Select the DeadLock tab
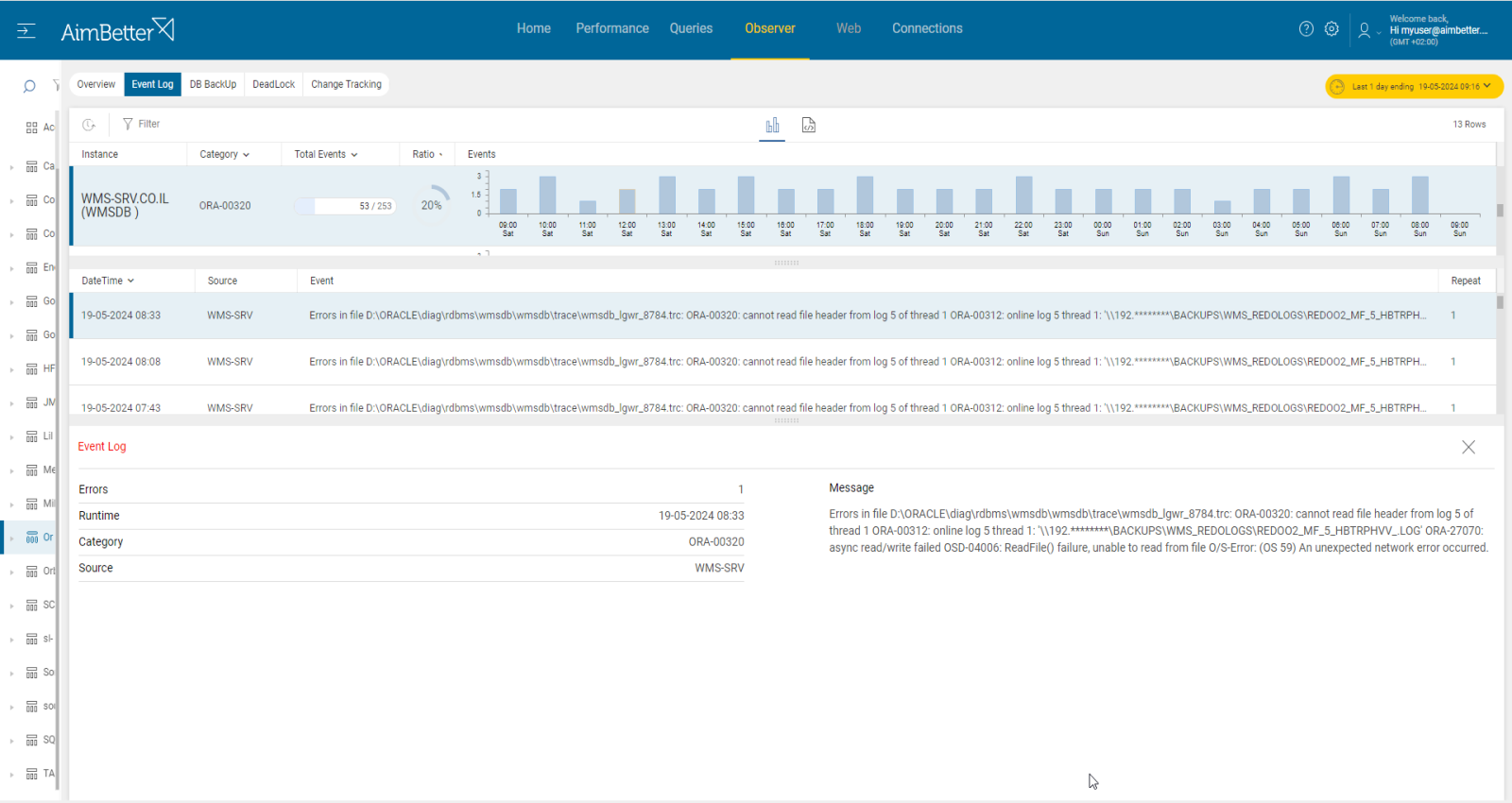Viewport: 1512px width, 803px height. pos(273,84)
